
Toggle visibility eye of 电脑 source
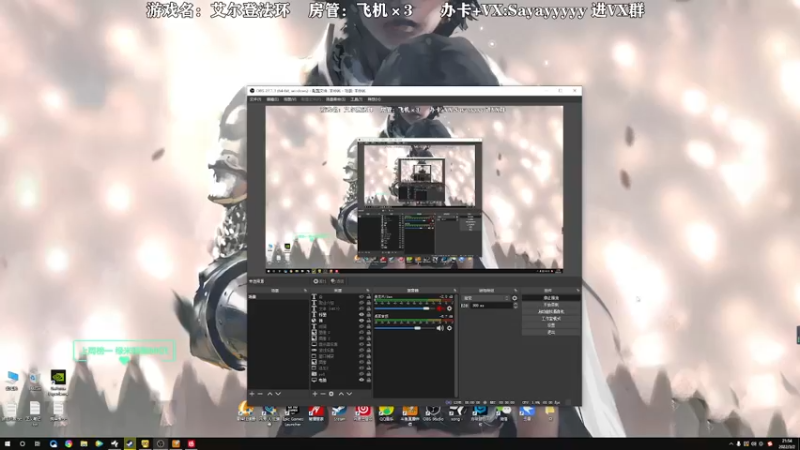[362, 380]
